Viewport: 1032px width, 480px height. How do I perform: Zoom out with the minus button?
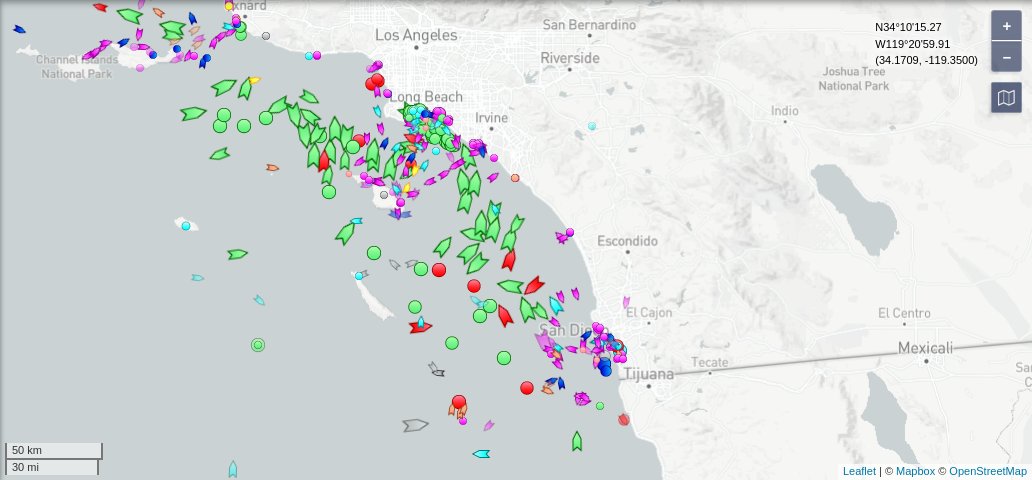tap(1006, 57)
